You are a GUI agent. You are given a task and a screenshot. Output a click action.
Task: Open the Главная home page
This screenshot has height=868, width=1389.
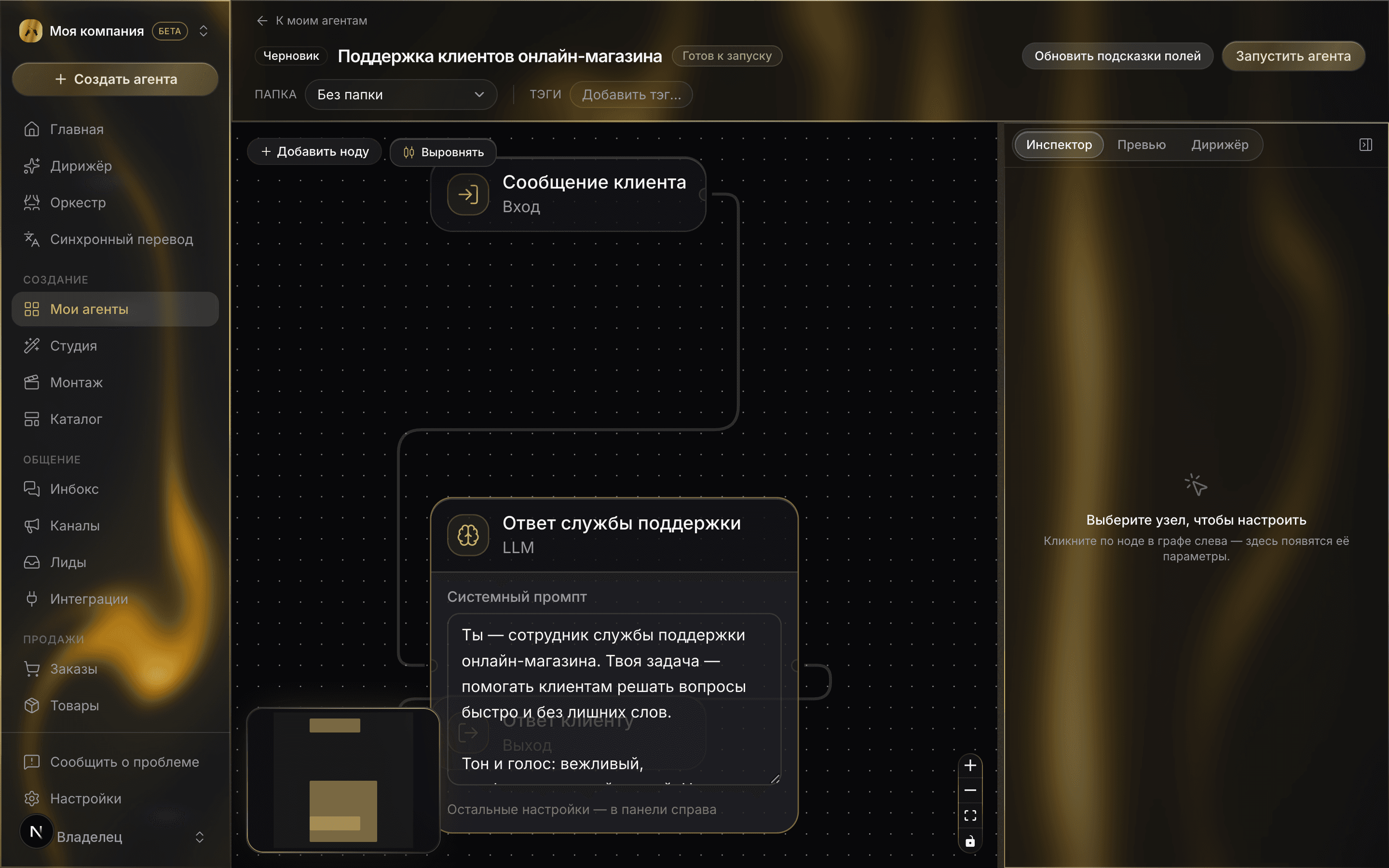coord(115,129)
